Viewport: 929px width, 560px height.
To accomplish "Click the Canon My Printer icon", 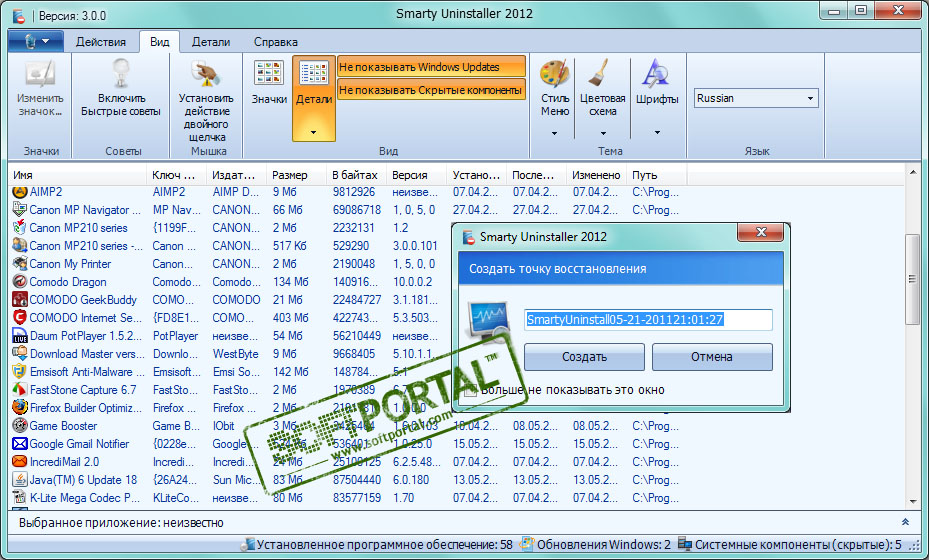I will [20, 264].
